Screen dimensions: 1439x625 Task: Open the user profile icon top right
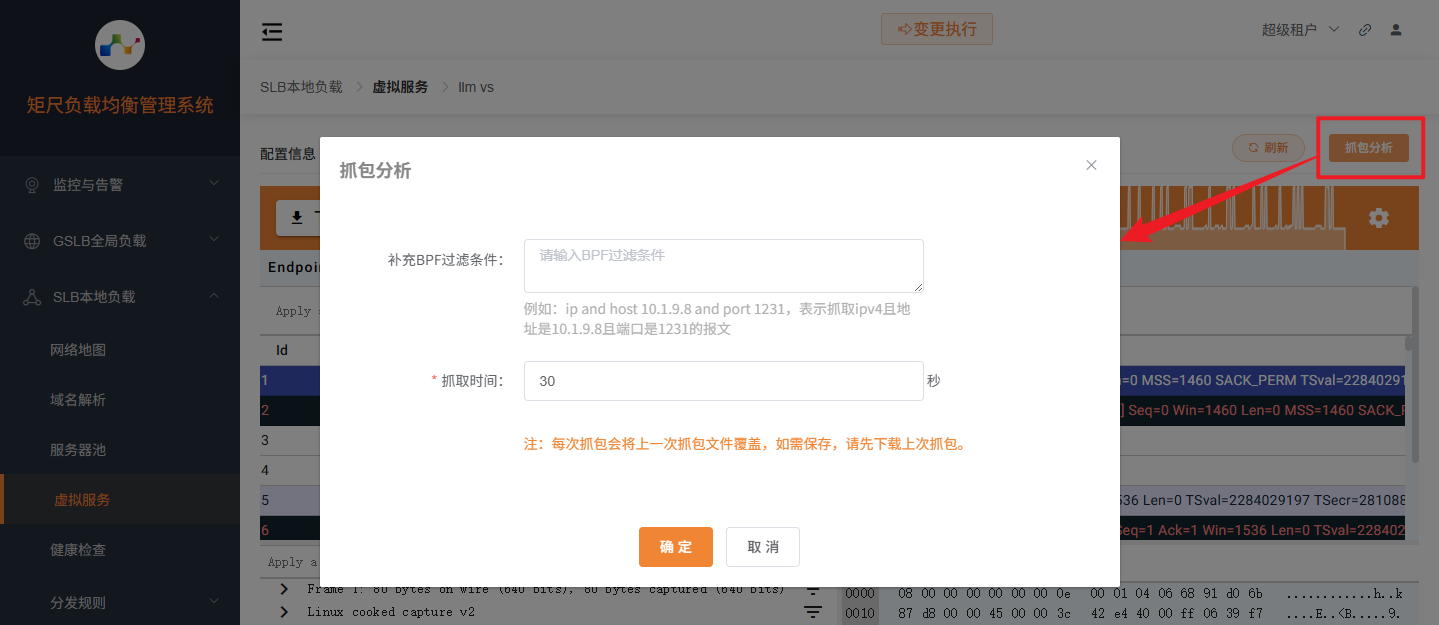point(1395,29)
